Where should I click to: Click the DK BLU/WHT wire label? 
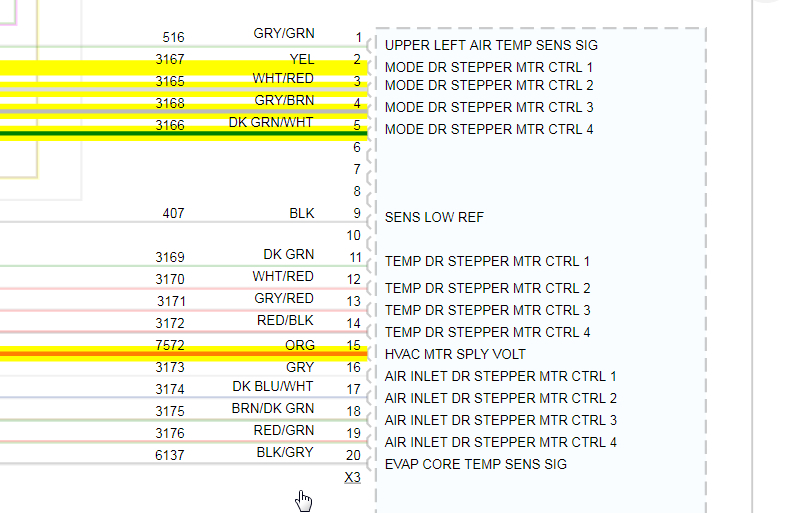273,387
